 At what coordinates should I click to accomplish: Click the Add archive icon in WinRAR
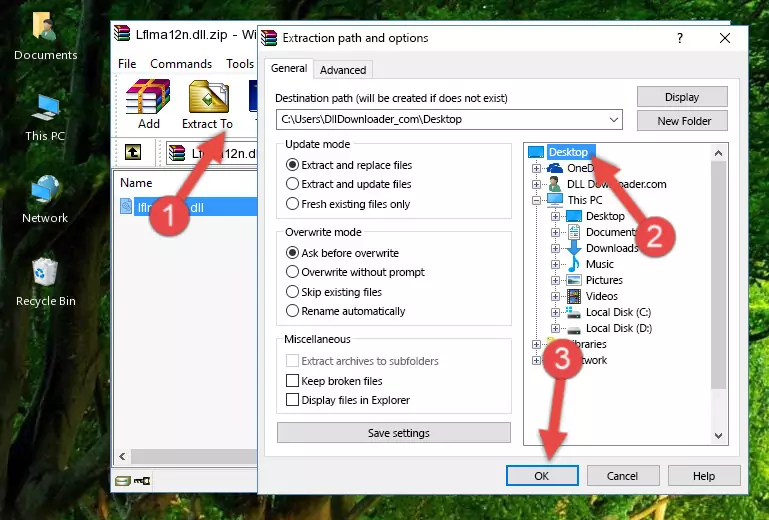coord(148,97)
